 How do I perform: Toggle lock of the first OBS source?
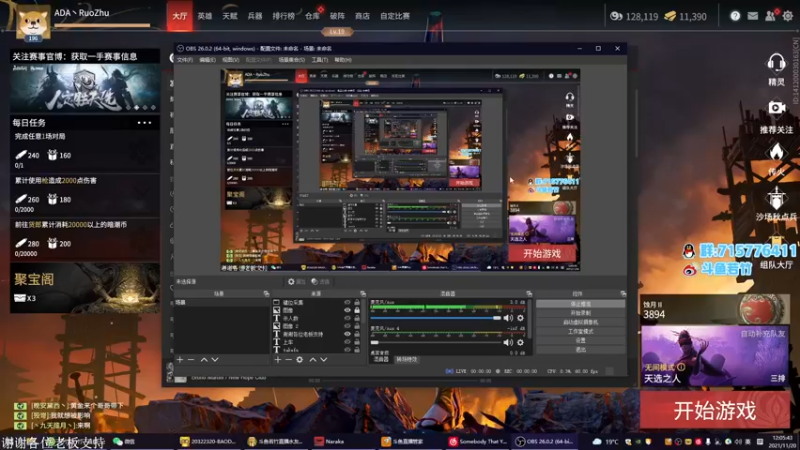357,303
